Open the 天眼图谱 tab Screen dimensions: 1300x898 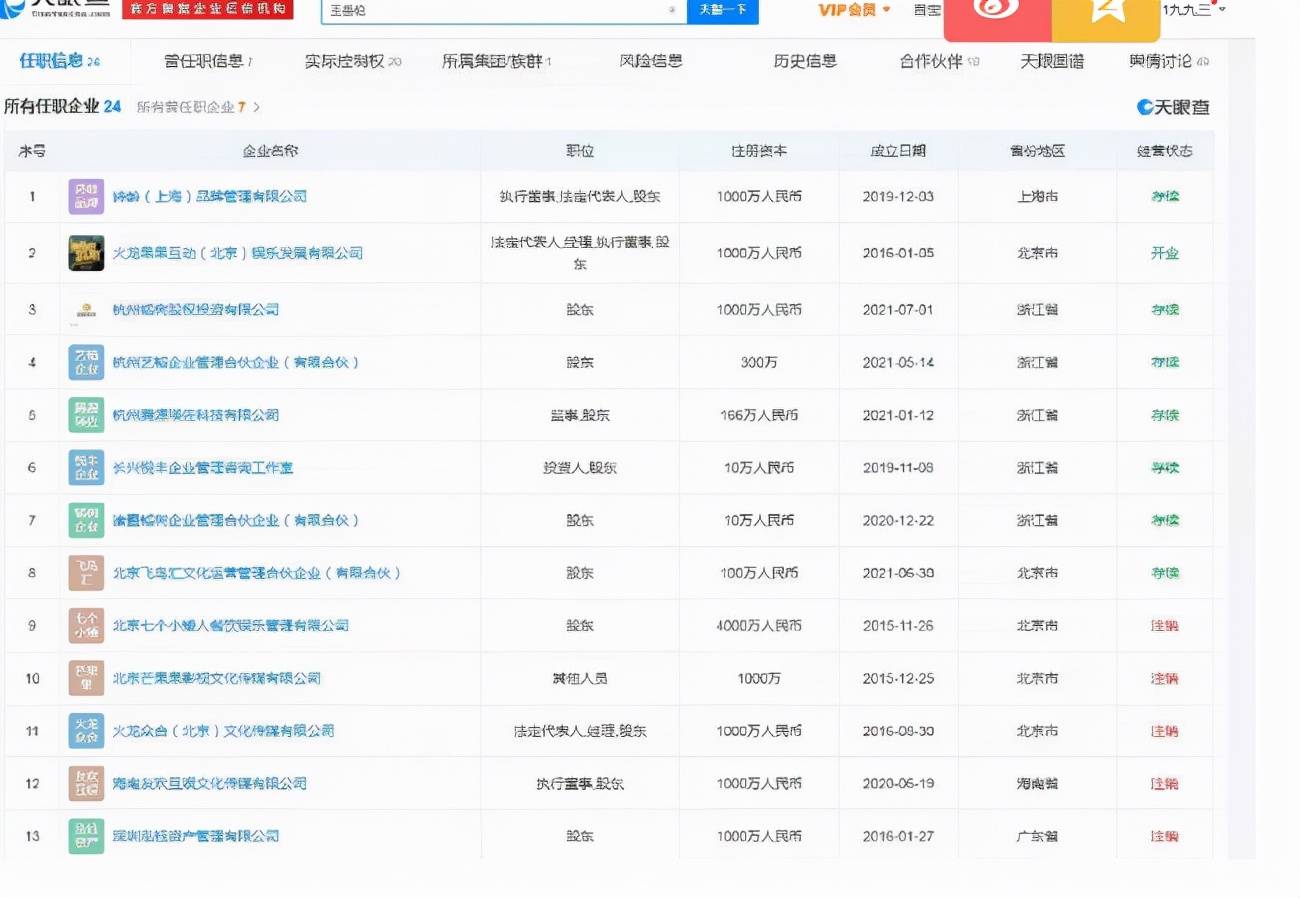1052,62
